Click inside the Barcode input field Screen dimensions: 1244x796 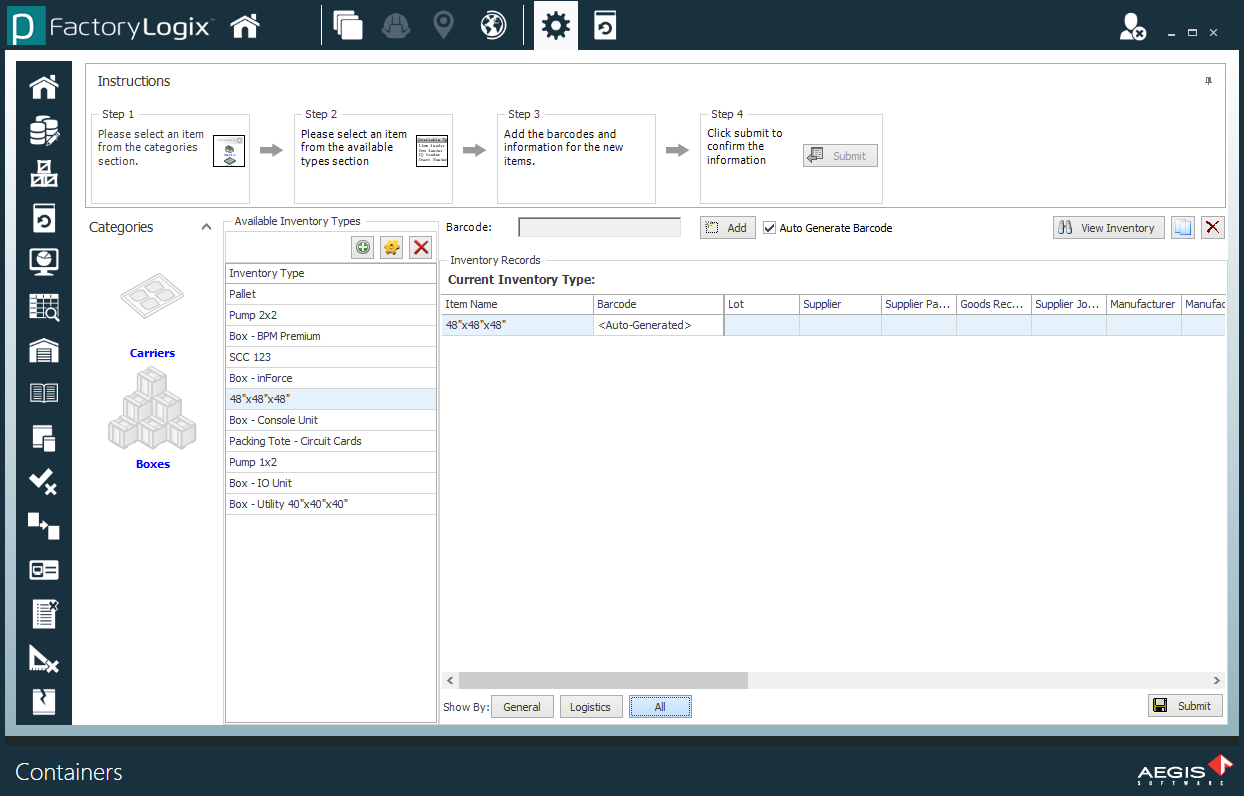(599, 228)
